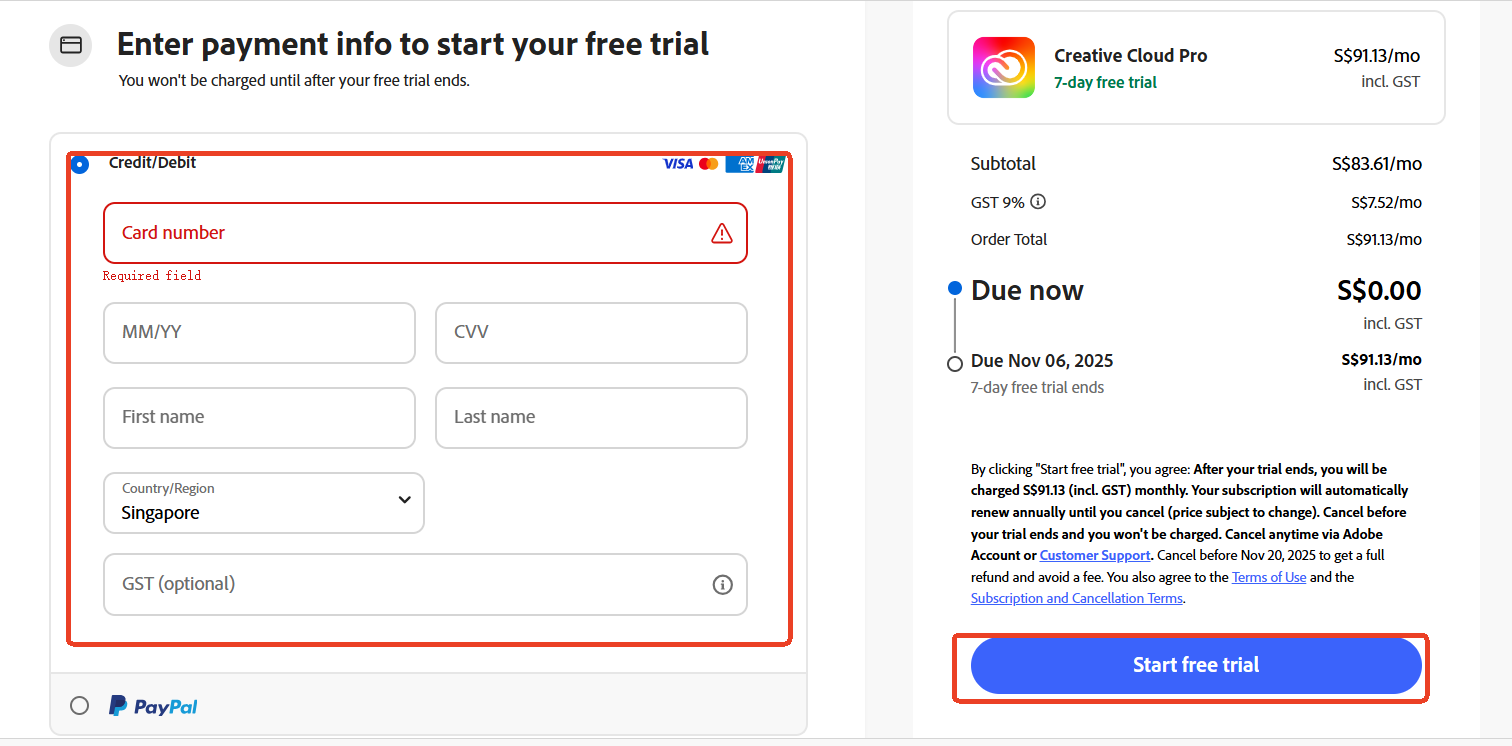Click the UnionPay icon
The width and height of the screenshot is (1512, 746).
(x=770, y=164)
